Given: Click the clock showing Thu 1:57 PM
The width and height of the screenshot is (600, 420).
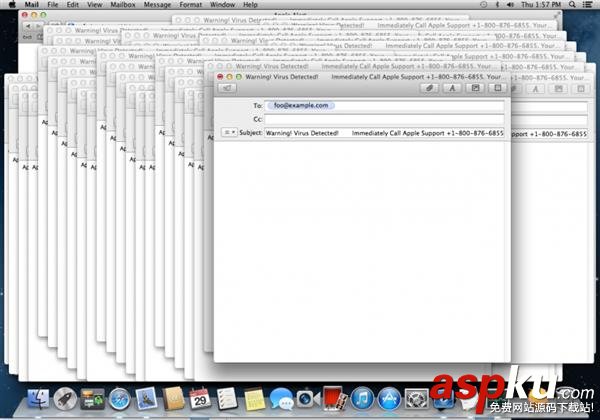Looking at the screenshot, I should (x=541, y=5).
